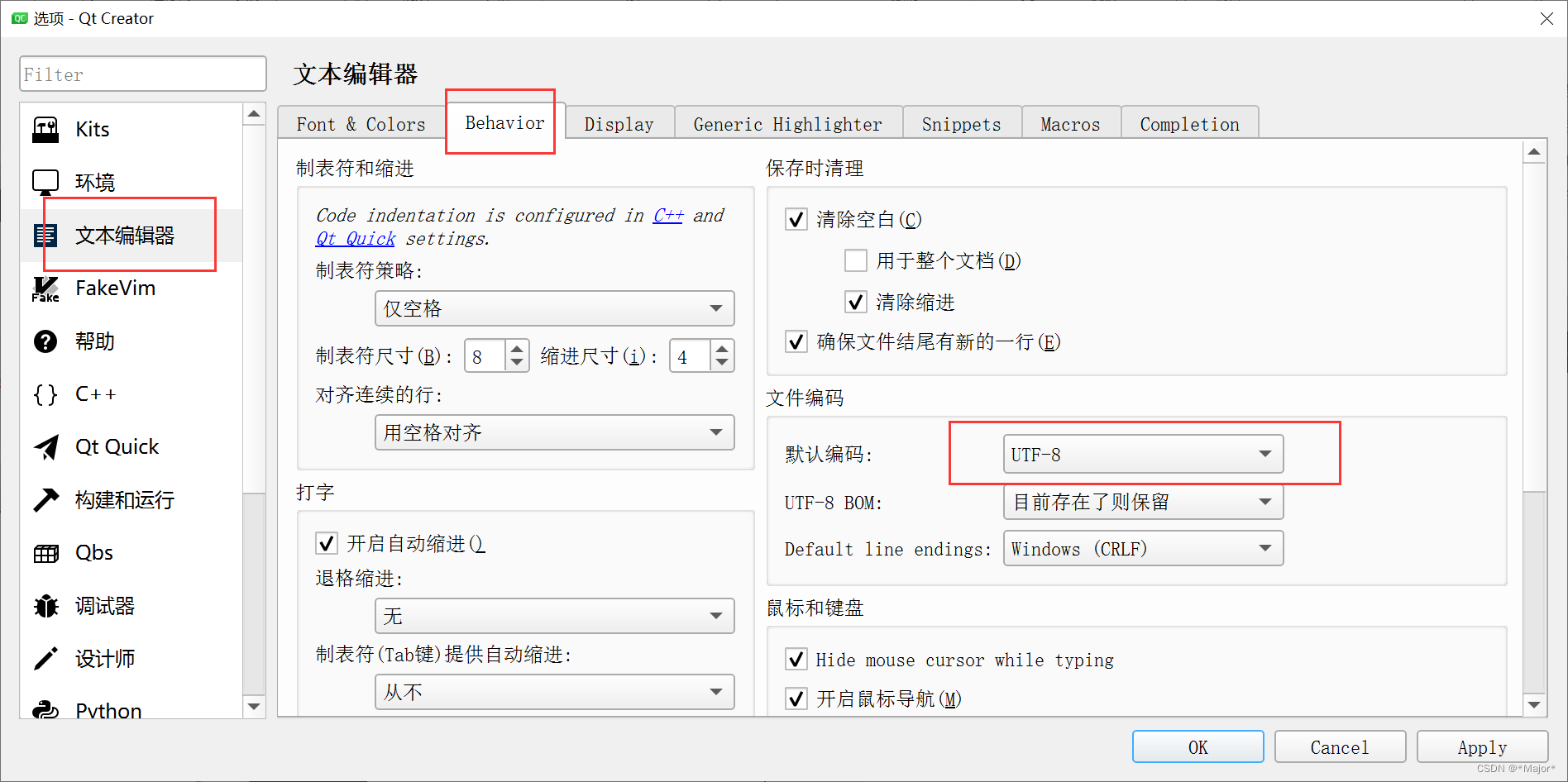This screenshot has width=1568, height=782.
Task: Open 构建和运行 settings
Action: (125, 499)
